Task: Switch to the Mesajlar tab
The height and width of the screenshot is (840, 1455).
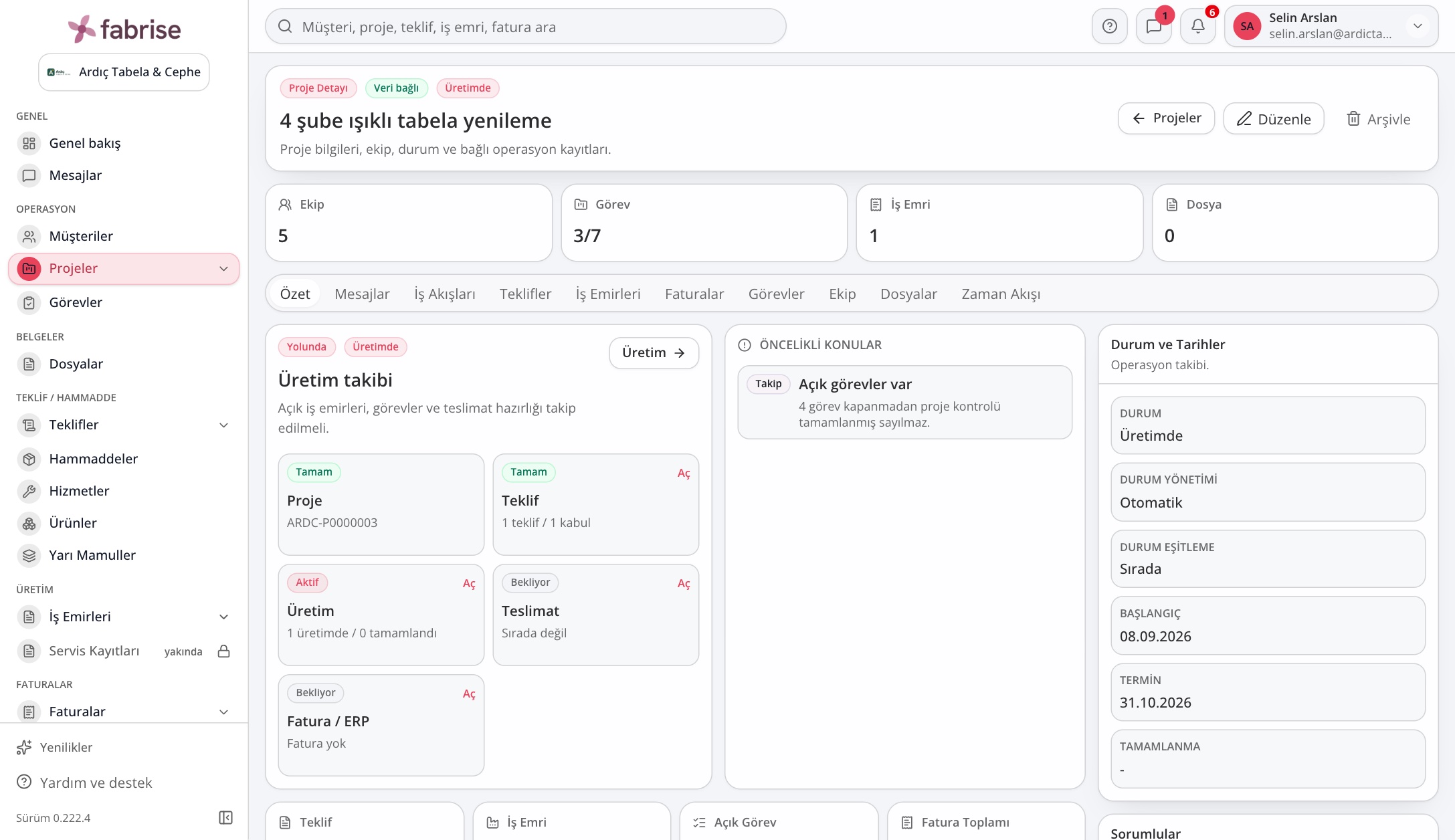Action: (362, 294)
